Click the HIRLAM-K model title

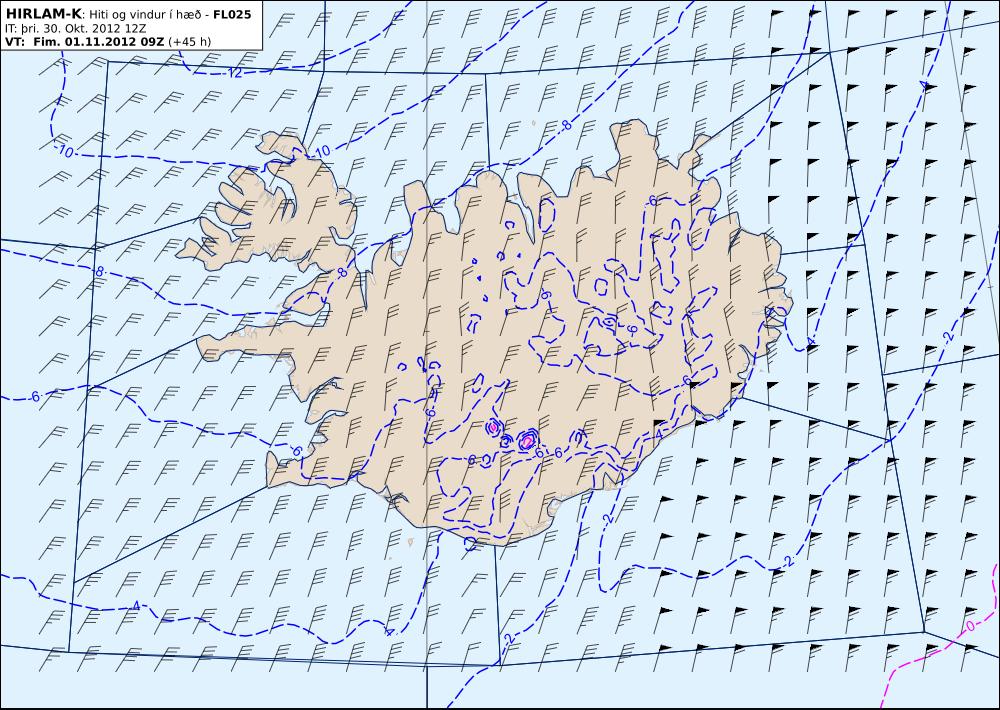point(43,14)
